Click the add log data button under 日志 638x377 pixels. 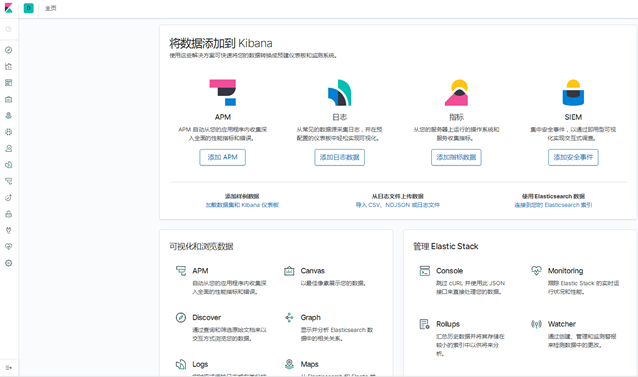click(x=339, y=157)
